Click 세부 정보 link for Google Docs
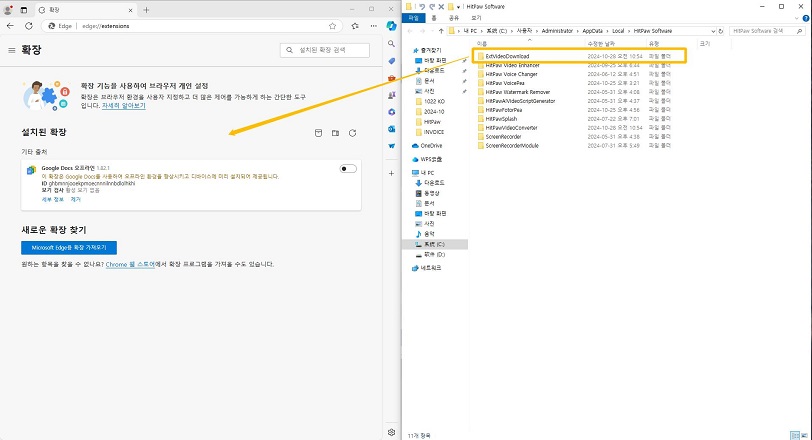812x440 pixels. pos(53,199)
